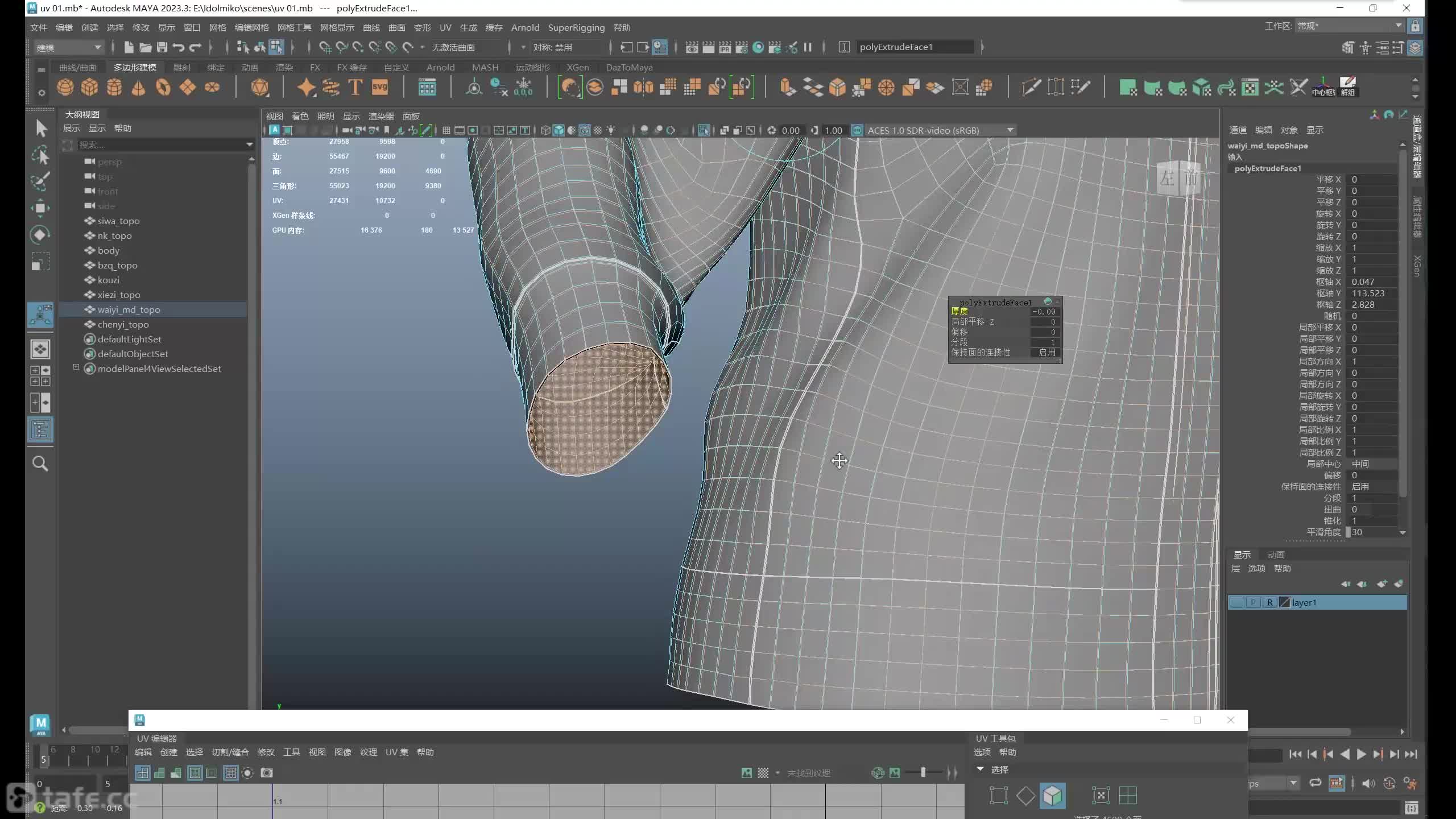Click the SVG import shelf icon
Screen dimensions: 1456x819
(380, 87)
